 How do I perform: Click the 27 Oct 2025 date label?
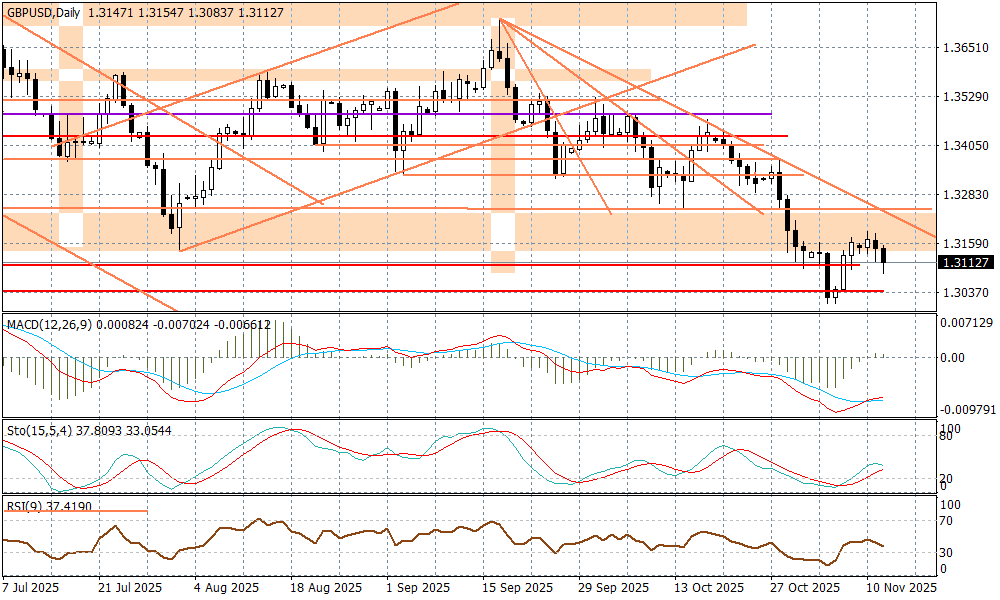805,588
